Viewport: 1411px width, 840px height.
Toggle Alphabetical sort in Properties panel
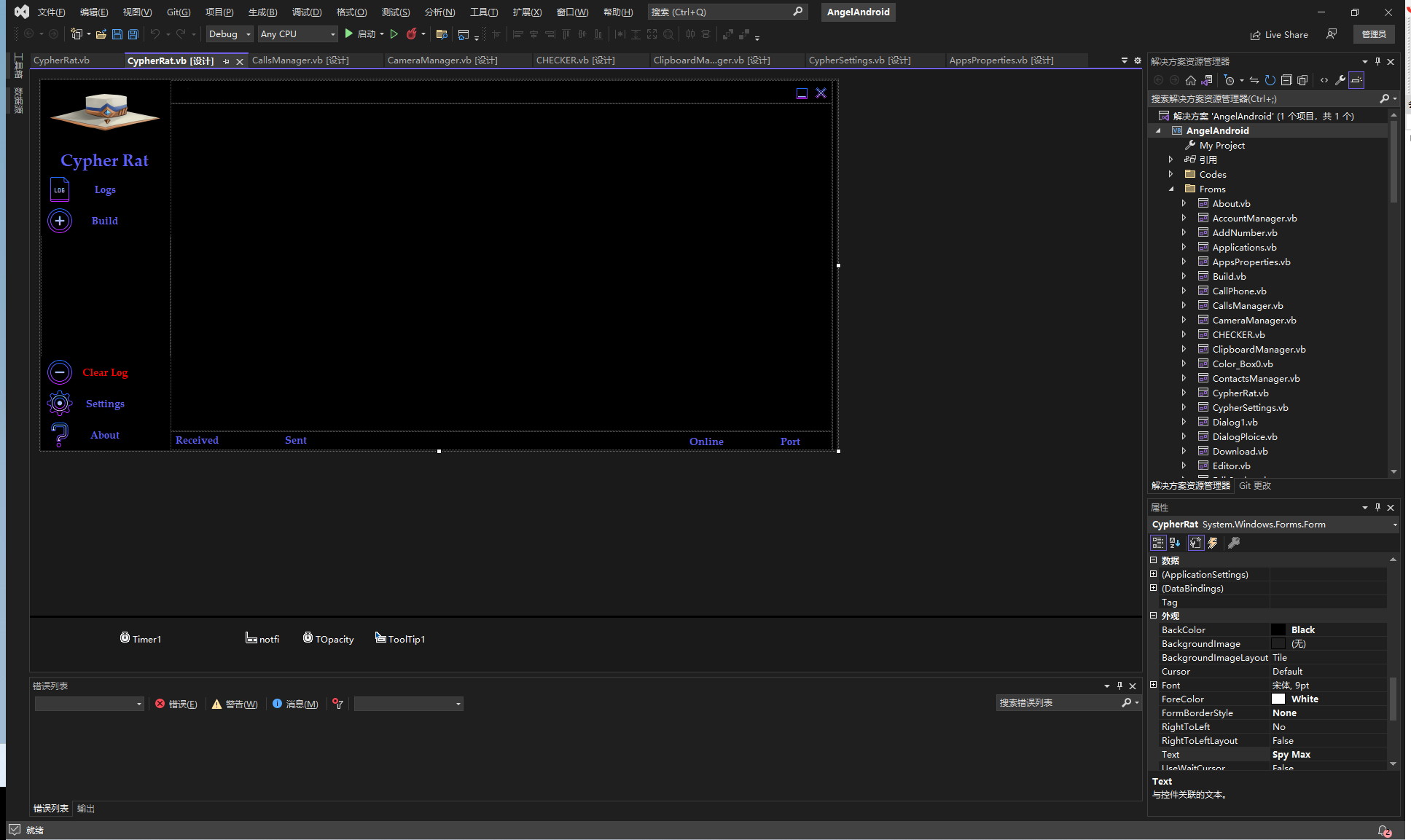coord(1175,543)
